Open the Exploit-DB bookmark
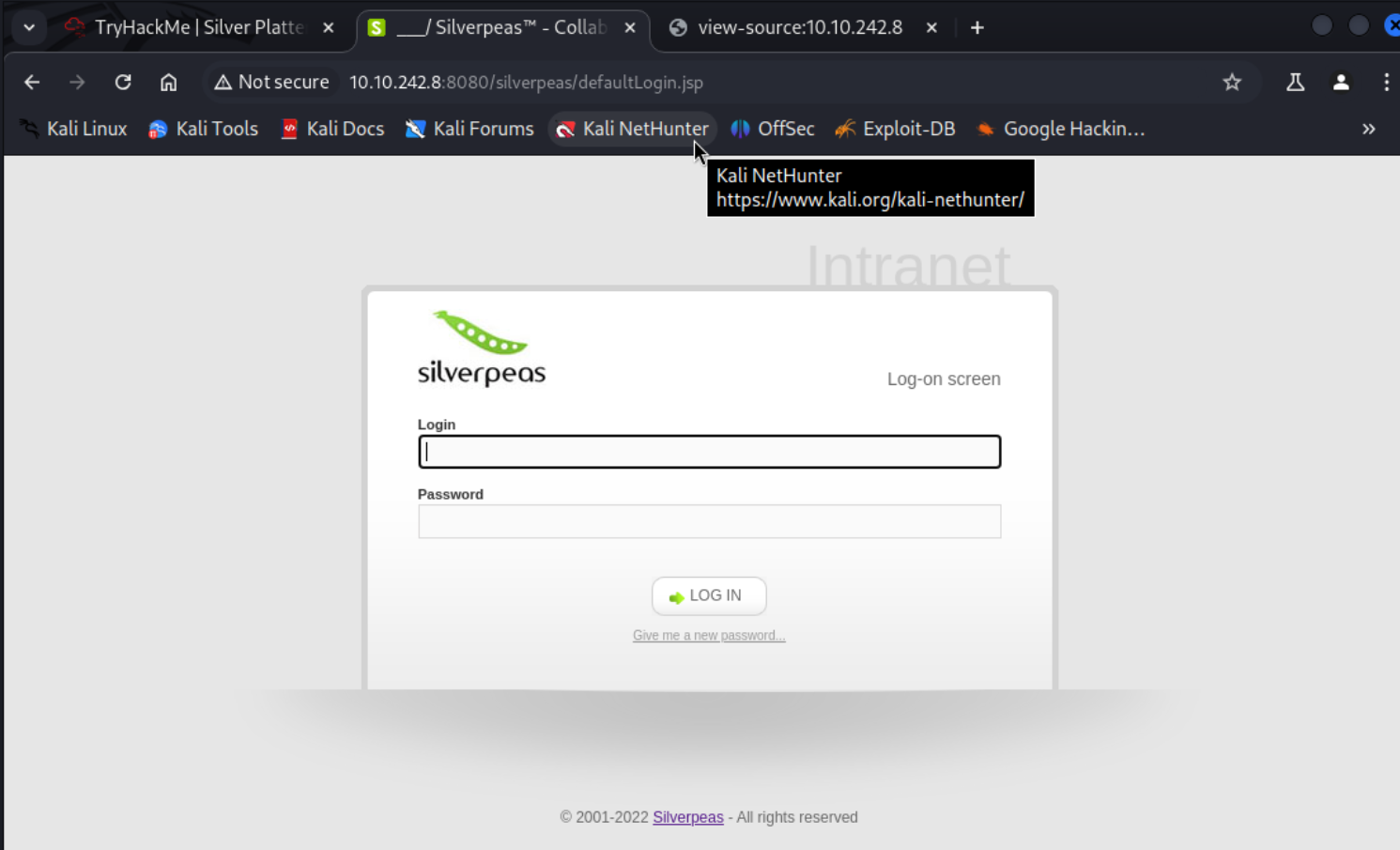Screen dimensions: 1400x850 (895, 129)
